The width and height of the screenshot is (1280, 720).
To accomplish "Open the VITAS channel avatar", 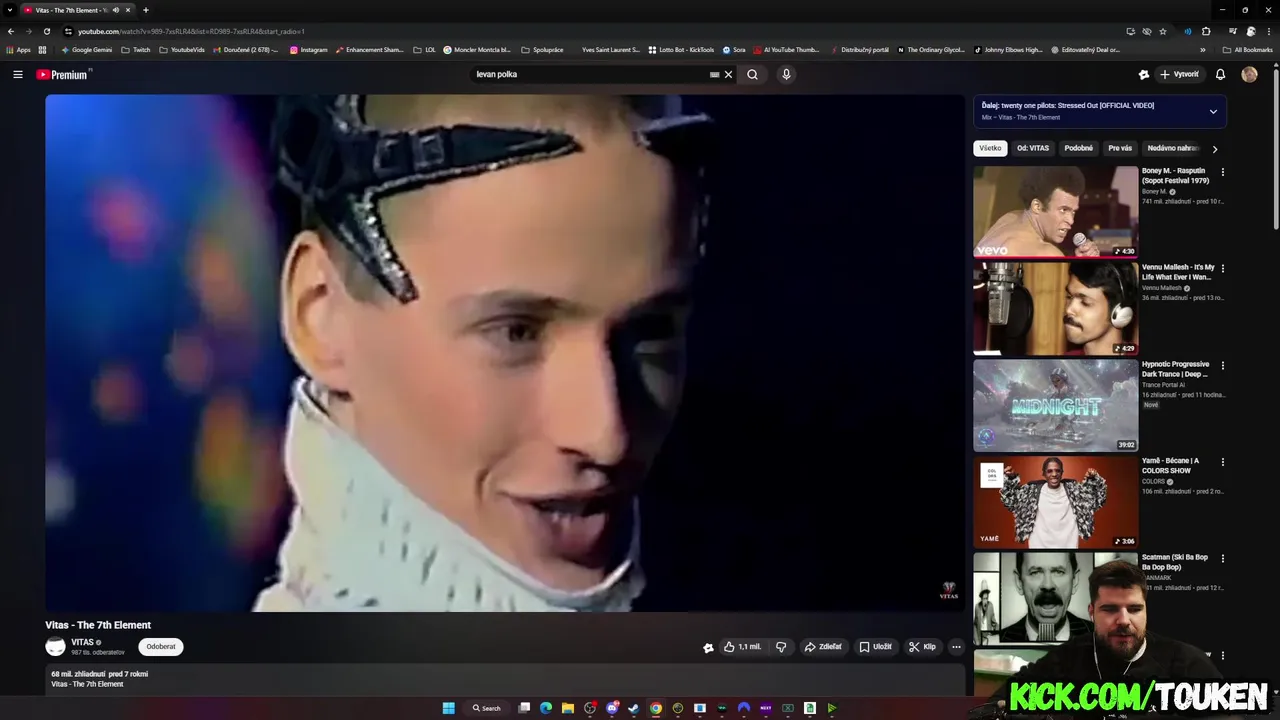I will (55, 647).
